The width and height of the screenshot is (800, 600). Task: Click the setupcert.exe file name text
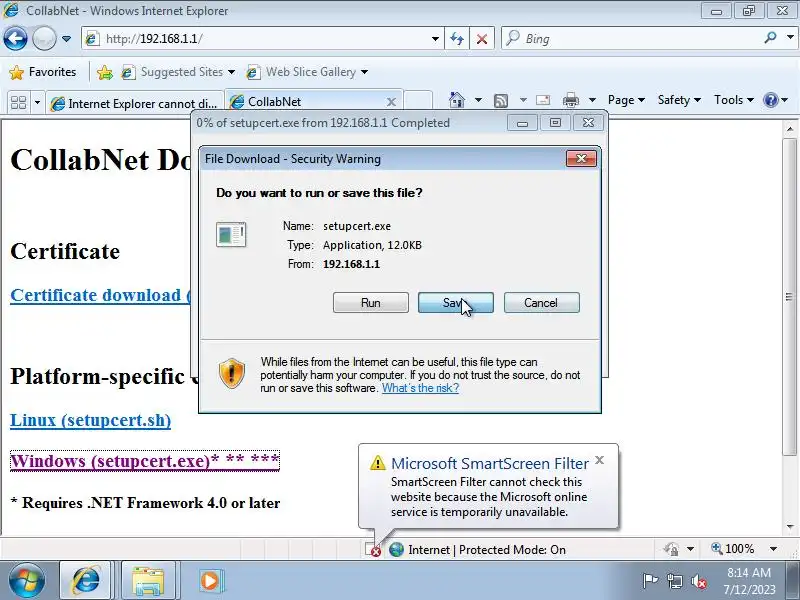(x=357, y=226)
